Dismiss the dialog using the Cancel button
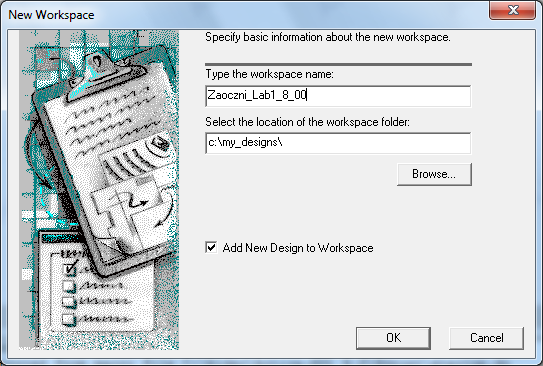This screenshot has width=543, height=366. [487, 338]
